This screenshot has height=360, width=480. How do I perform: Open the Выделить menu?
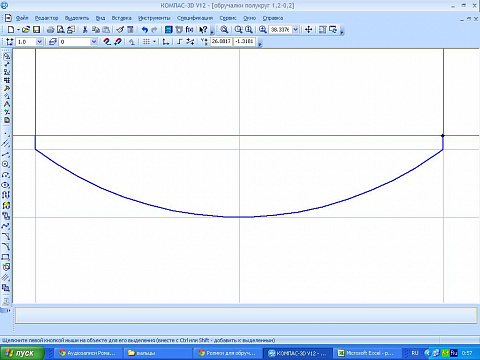pyautogui.click(x=77, y=18)
